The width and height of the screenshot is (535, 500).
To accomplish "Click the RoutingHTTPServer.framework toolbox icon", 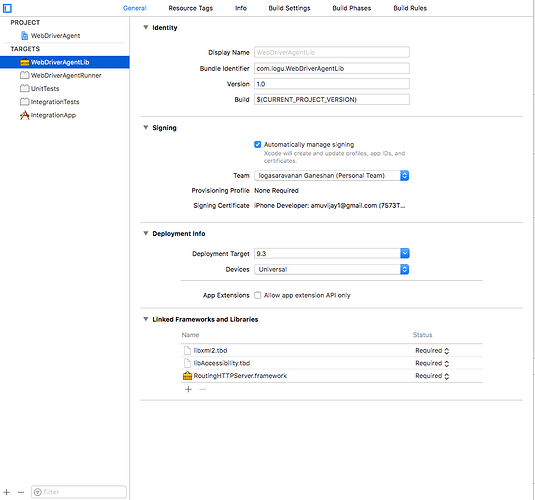I will (187, 376).
